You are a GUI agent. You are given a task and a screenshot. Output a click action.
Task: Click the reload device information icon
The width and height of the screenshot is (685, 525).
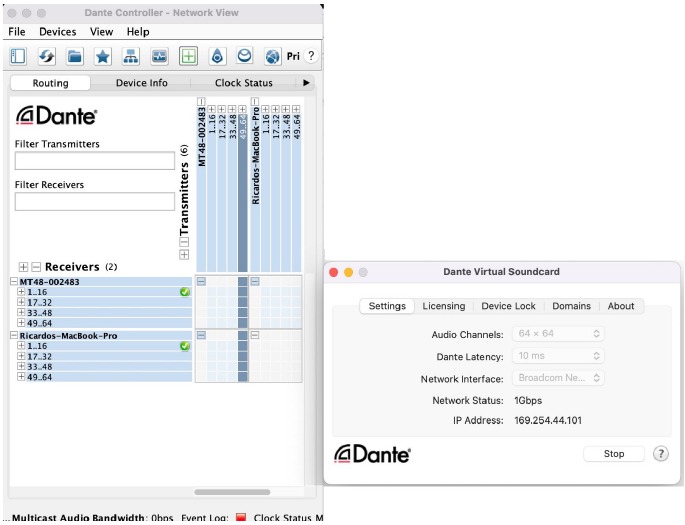tap(46, 56)
